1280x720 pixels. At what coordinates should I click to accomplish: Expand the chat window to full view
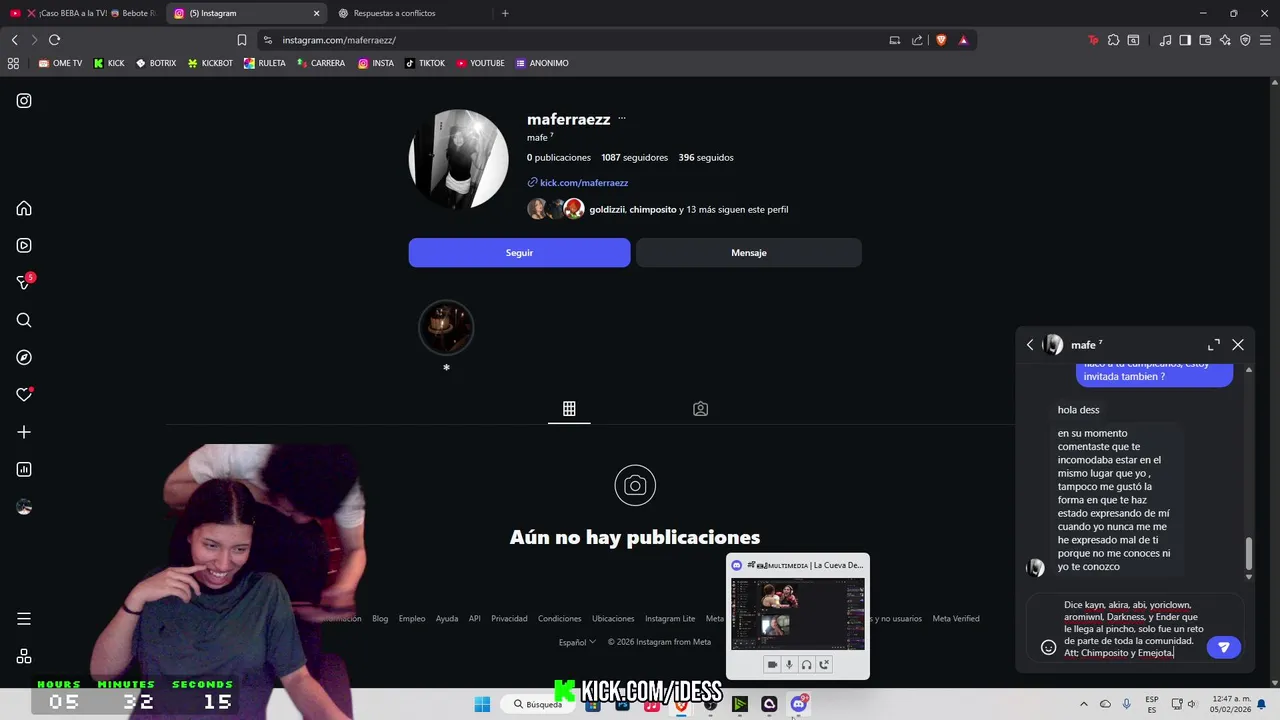(1214, 344)
